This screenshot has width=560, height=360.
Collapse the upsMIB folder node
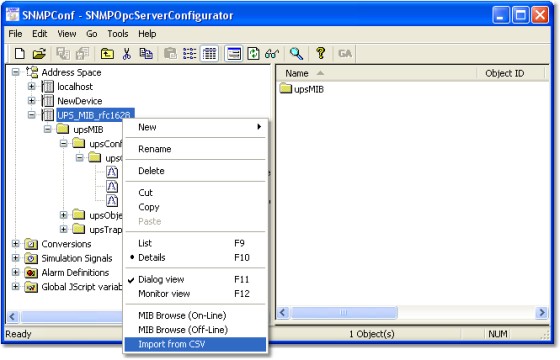(48, 129)
